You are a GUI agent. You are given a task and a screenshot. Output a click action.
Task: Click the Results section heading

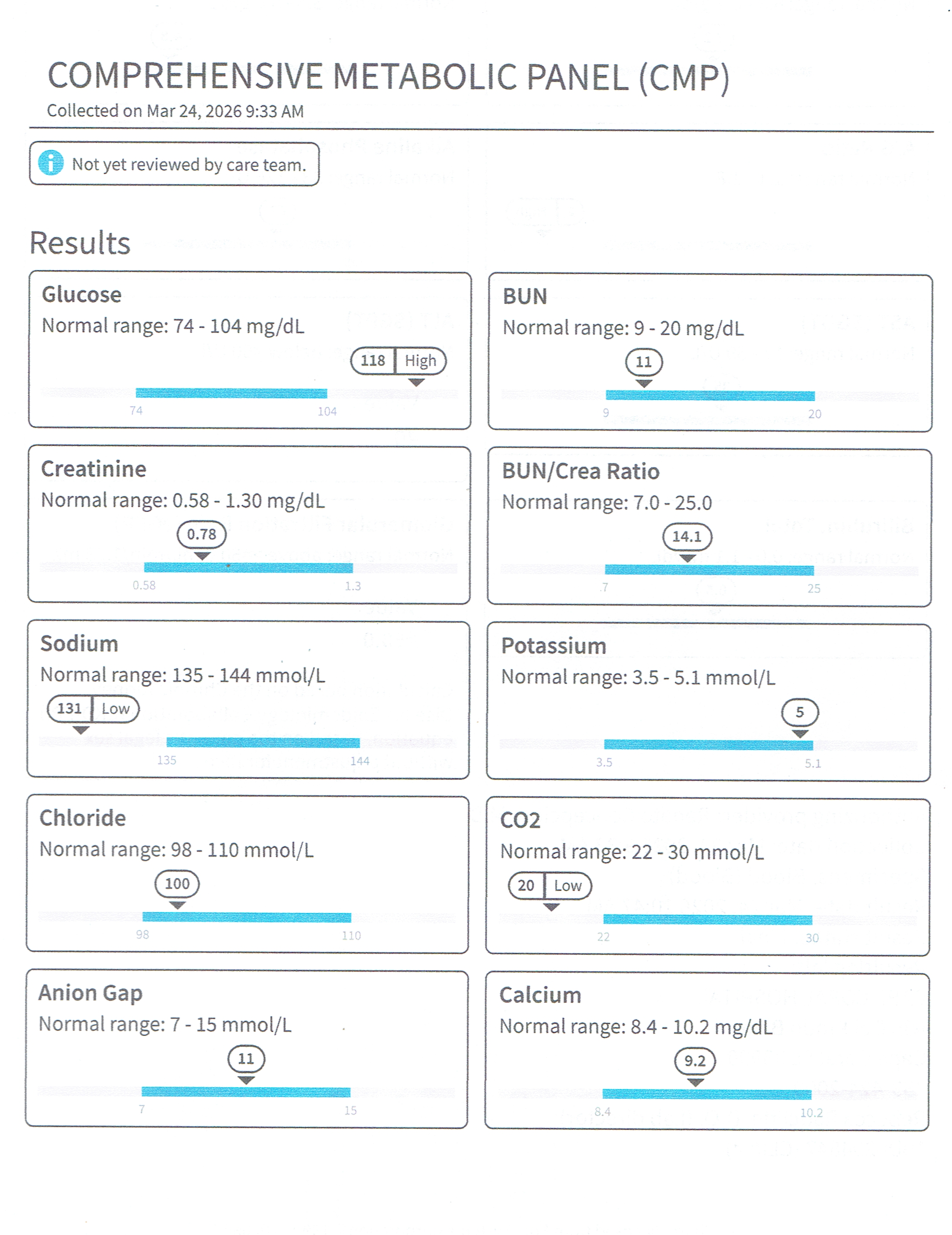[x=80, y=243]
